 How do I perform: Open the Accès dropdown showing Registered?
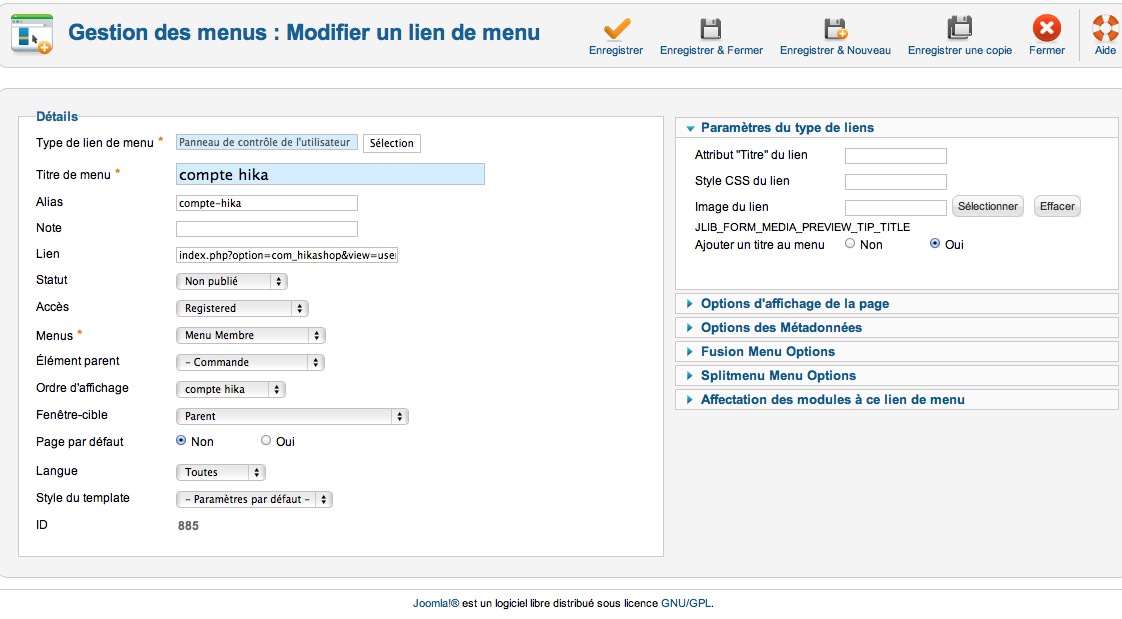click(242, 308)
